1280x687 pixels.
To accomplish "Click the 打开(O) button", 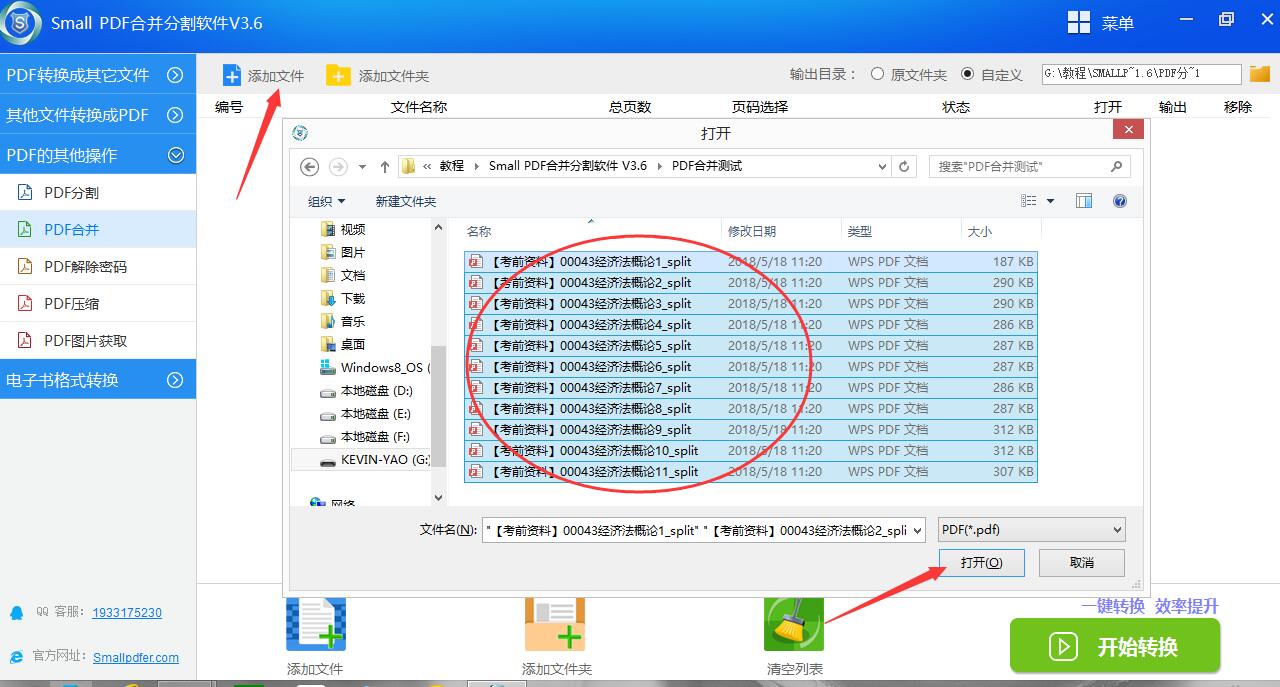I will [981, 563].
